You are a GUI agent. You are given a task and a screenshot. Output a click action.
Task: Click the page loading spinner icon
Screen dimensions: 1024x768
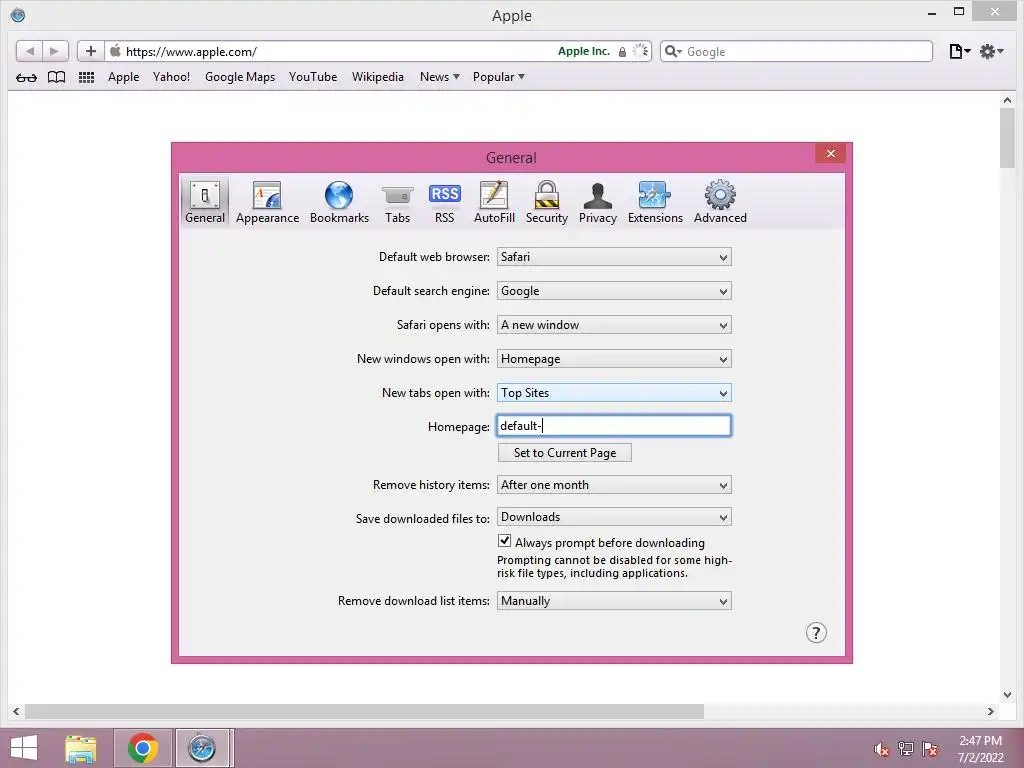641,51
